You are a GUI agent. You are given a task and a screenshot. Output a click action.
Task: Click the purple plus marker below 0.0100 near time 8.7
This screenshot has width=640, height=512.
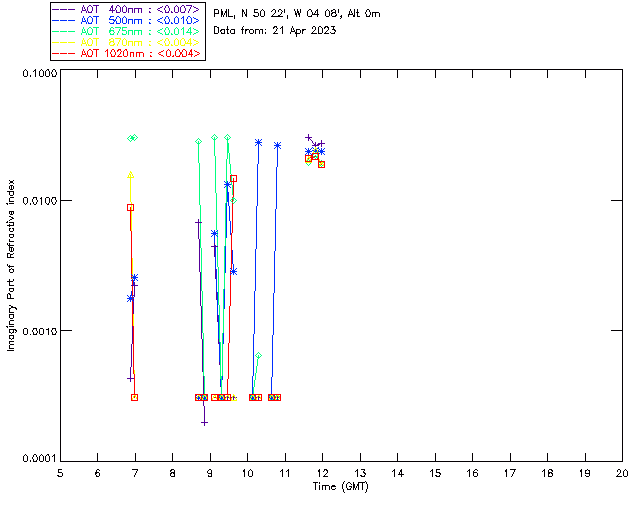pyautogui.click(x=198, y=223)
